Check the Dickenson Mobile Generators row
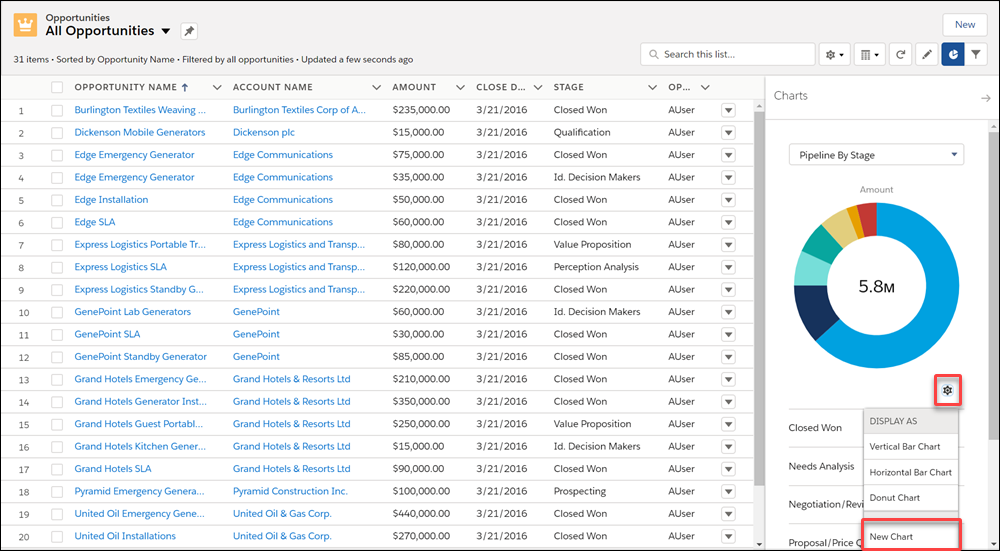1000x551 pixels. click(x=57, y=133)
